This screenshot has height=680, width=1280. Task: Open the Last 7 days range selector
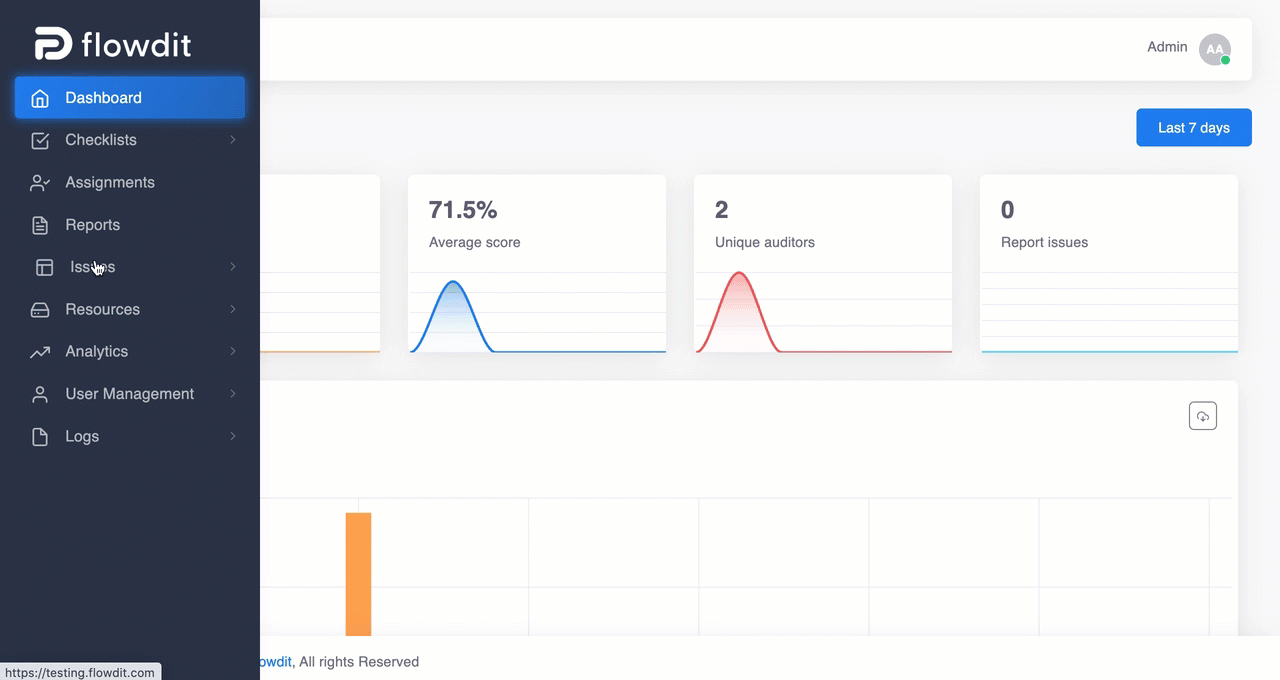tap(1194, 128)
